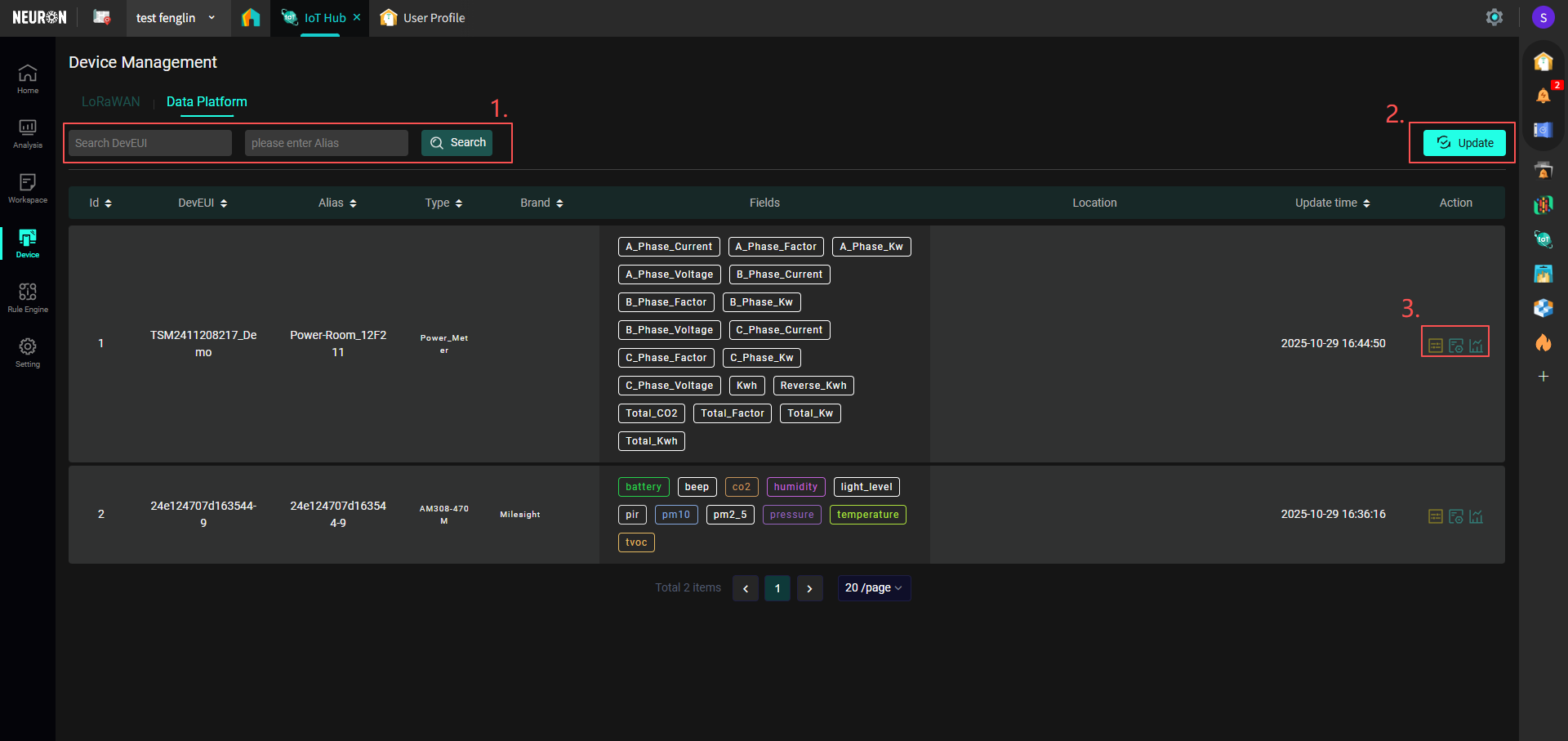This screenshot has height=741, width=1568.
Task: Open the 20 /page size dropdown
Action: point(873,588)
